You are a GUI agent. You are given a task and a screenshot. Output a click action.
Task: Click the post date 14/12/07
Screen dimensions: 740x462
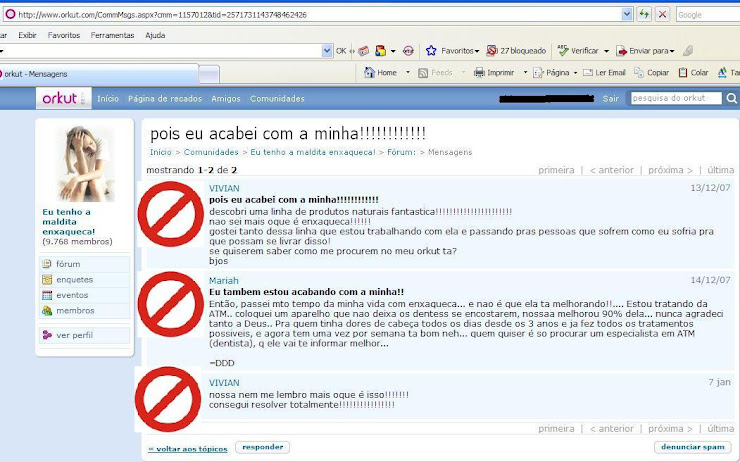pos(710,280)
